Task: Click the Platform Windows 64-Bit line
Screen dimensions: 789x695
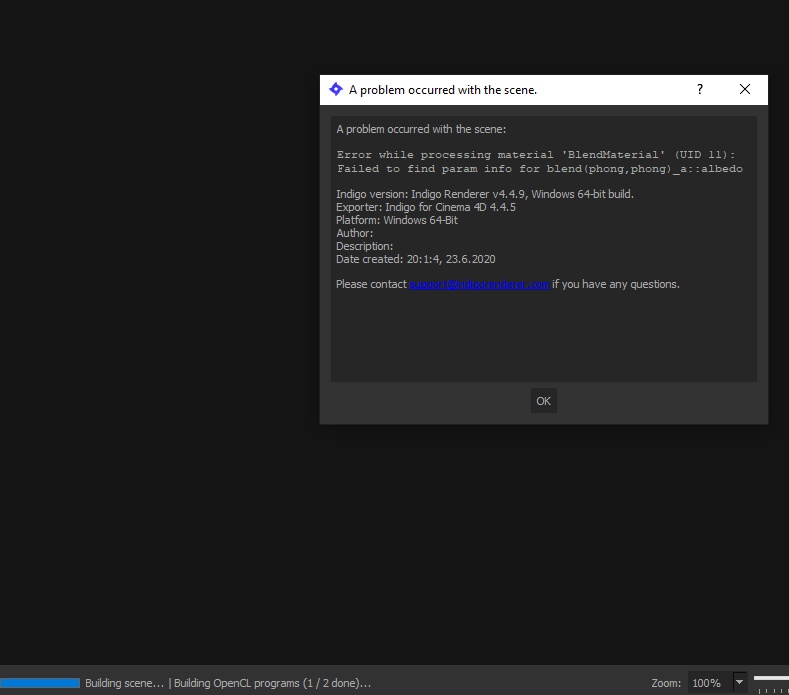Action: [x=397, y=220]
